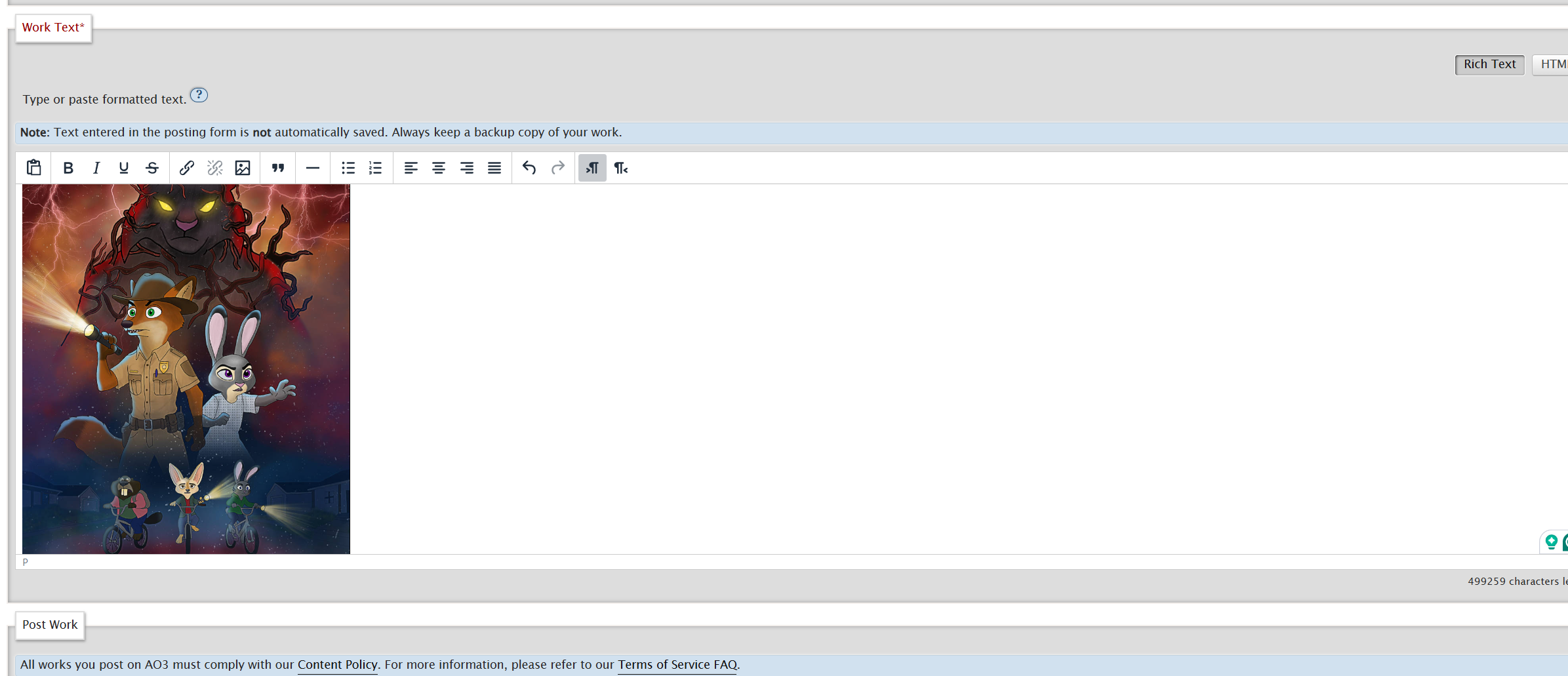Viewport: 1568px width, 676px height.
Task: Apply italic formatting
Action: 96,168
